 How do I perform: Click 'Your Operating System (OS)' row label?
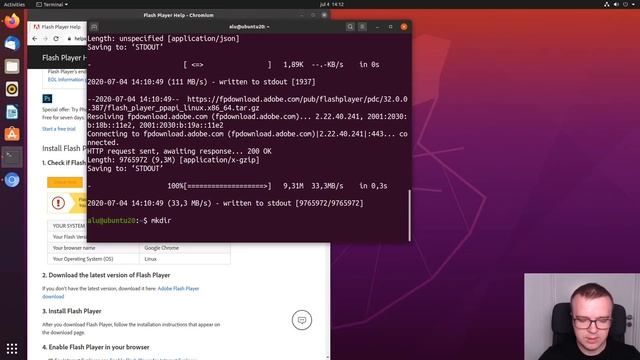pyautogui.click(x=83, y=259)
